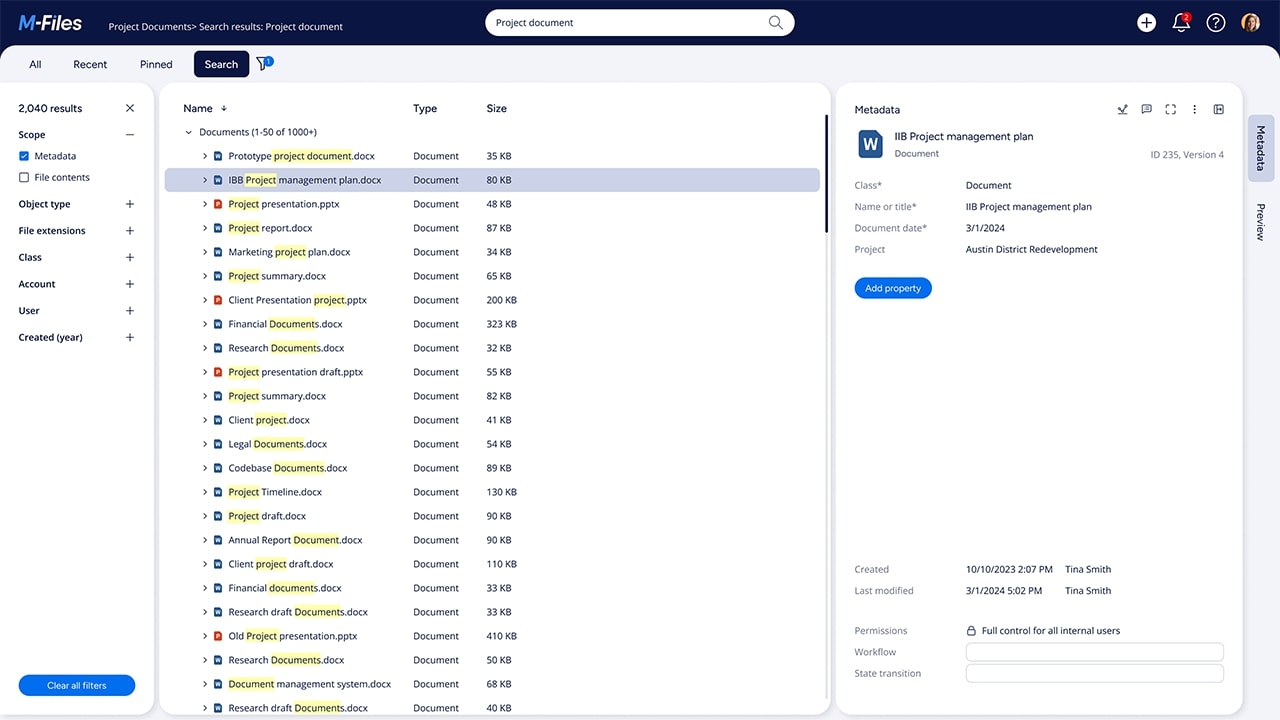
Task: Open notifications via the bell icon
Action: (x=1181, y=22)
